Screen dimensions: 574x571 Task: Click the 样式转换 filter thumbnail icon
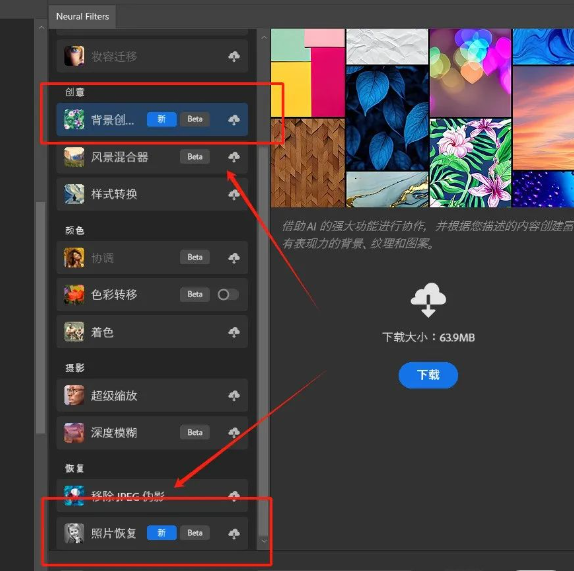[74, 194]
